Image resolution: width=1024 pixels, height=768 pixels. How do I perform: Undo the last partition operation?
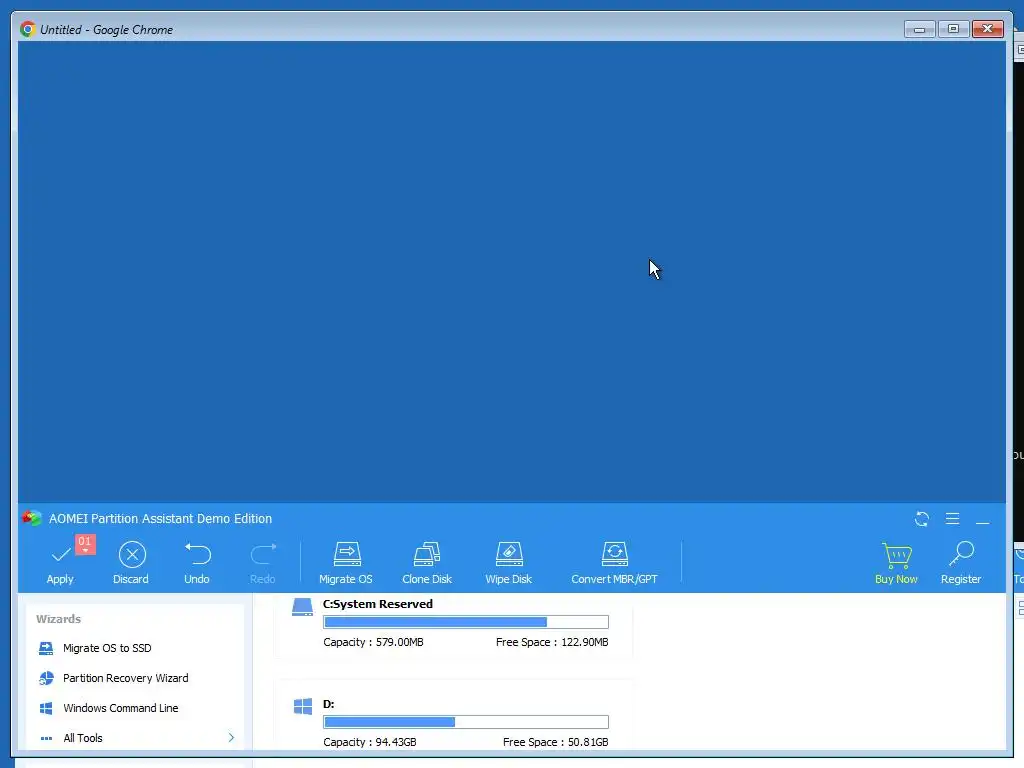coord(197,564)
